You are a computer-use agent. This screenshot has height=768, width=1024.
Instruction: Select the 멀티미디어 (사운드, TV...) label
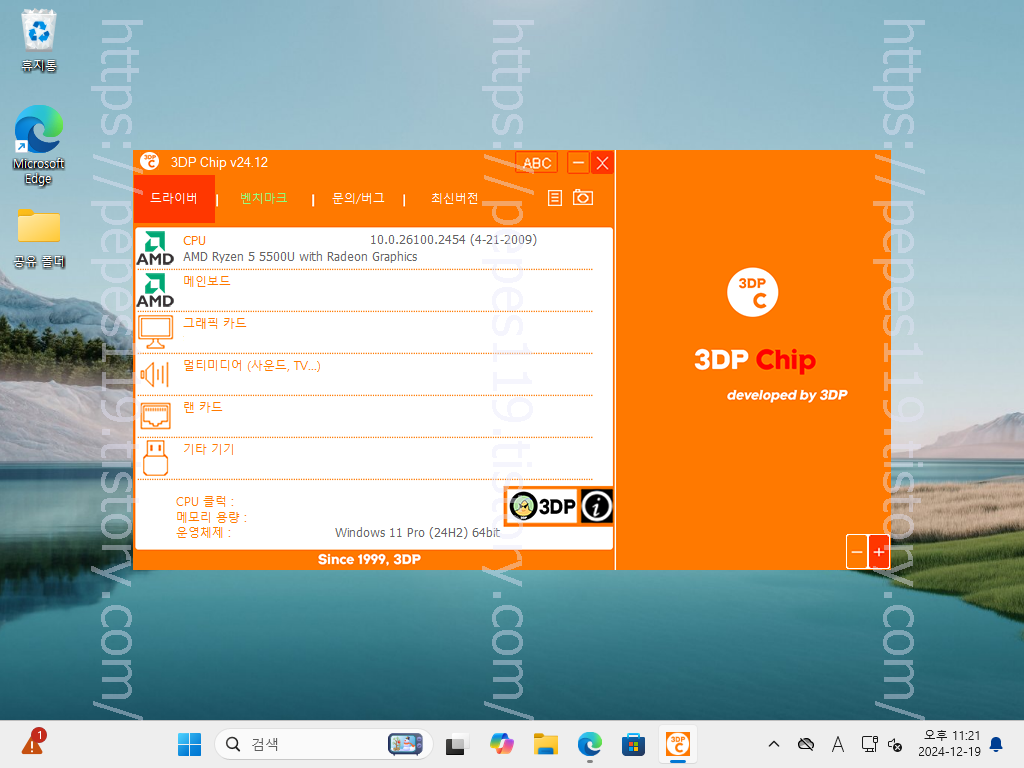(251, 365)
